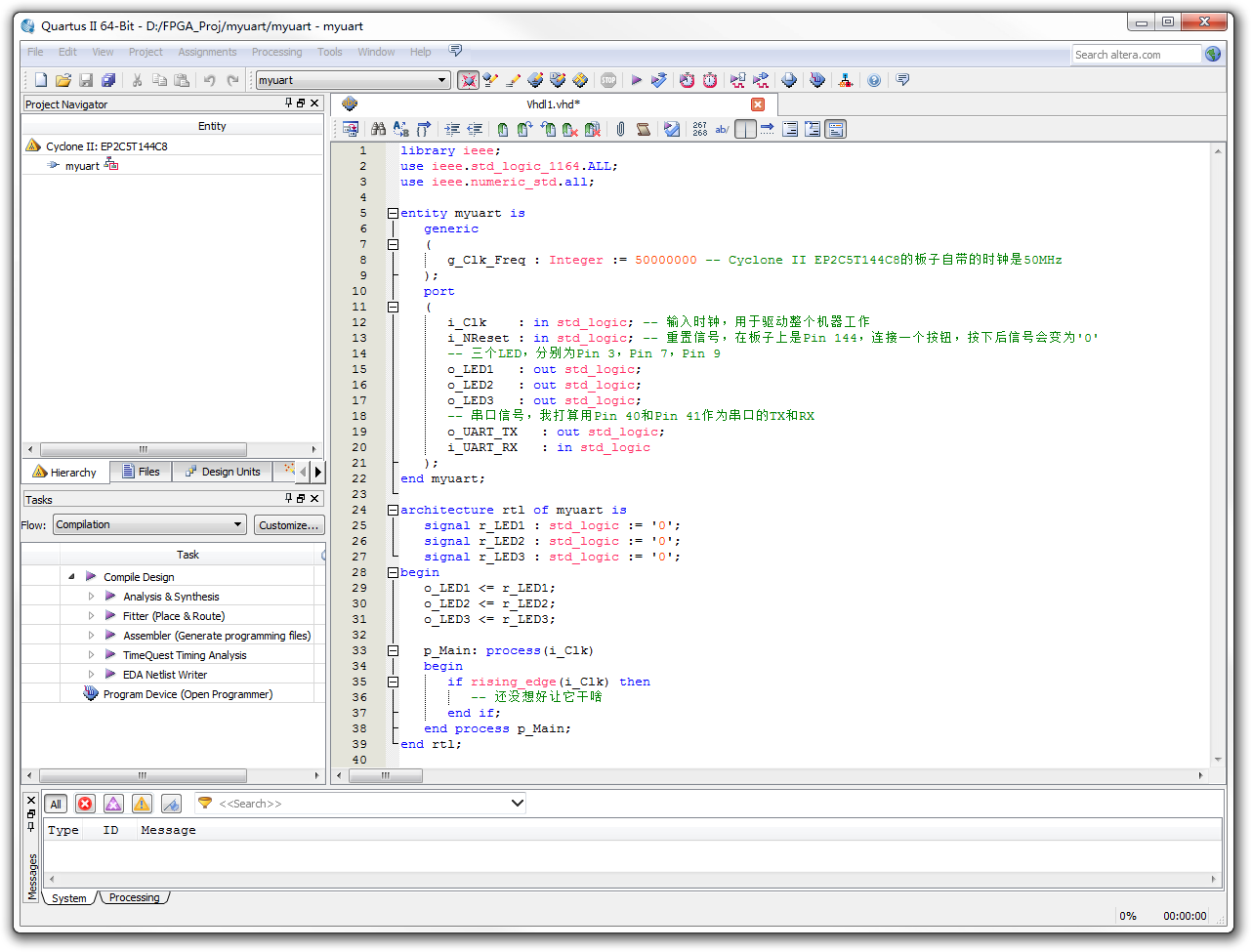Toggle the last highlighted icon in editor toolbar
Screen dimensions: 1252x952
click(x=835, y=129)
